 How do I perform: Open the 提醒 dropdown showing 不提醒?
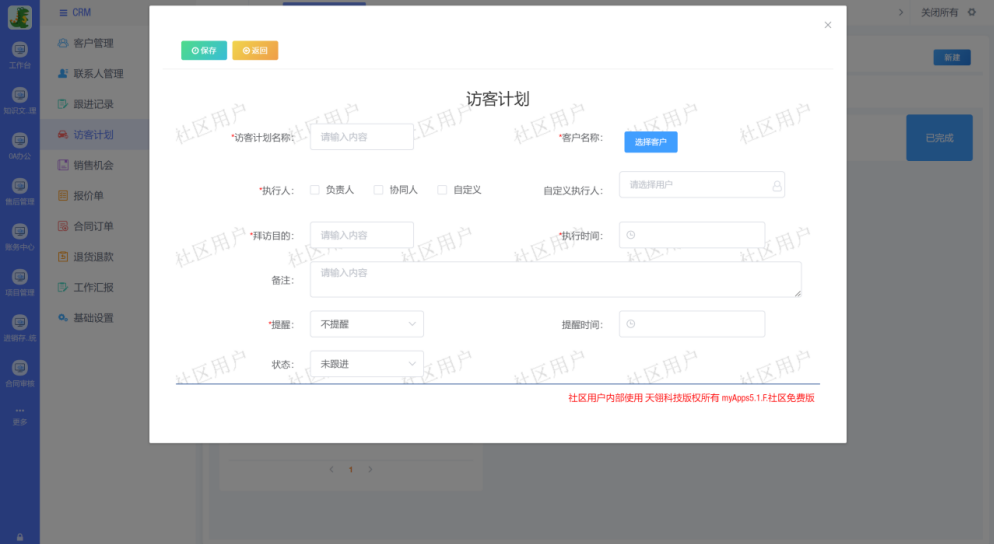click(x=366, y=324)
